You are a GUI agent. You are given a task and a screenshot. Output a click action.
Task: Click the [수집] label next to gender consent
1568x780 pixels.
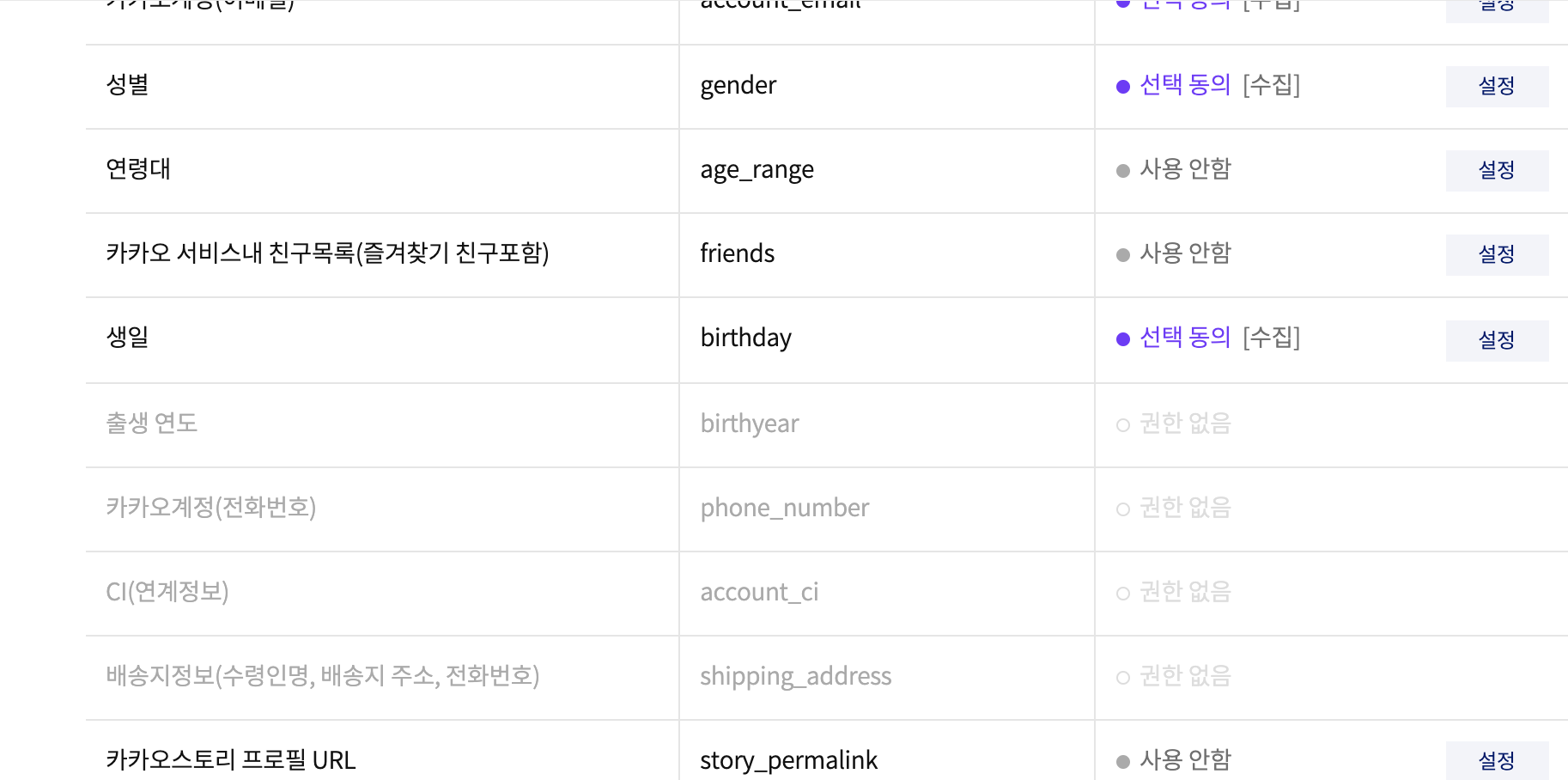(x=1272, y=85)
